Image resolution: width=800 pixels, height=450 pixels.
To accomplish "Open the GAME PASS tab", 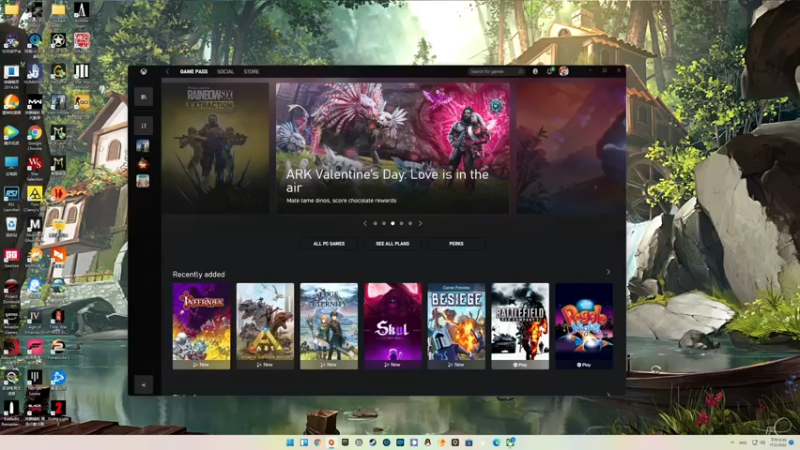I will point(193,71).
